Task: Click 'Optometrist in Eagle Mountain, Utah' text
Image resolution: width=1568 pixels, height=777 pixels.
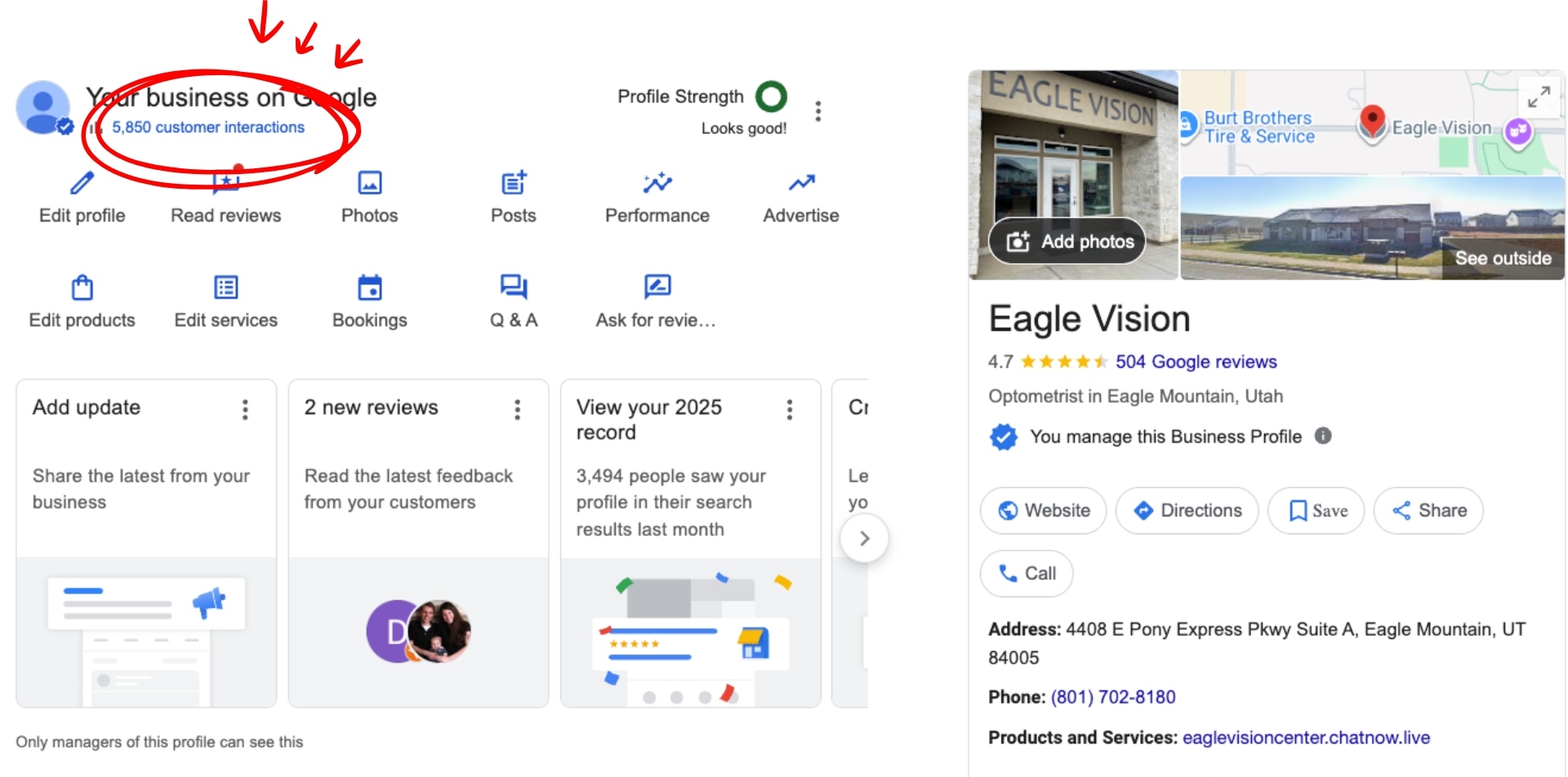Action: pyautogui.click(x=1136, y=396)
